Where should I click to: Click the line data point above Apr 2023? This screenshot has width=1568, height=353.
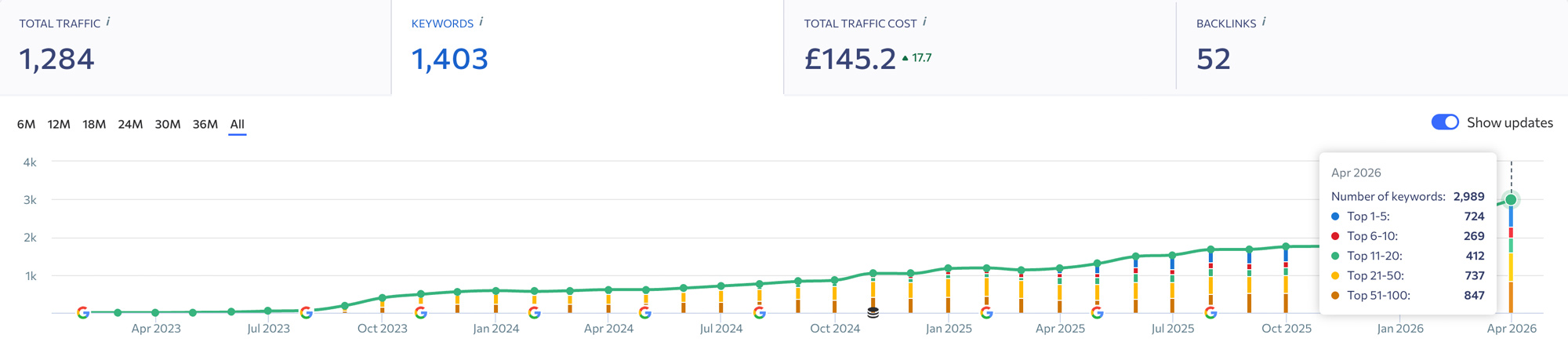155,312
